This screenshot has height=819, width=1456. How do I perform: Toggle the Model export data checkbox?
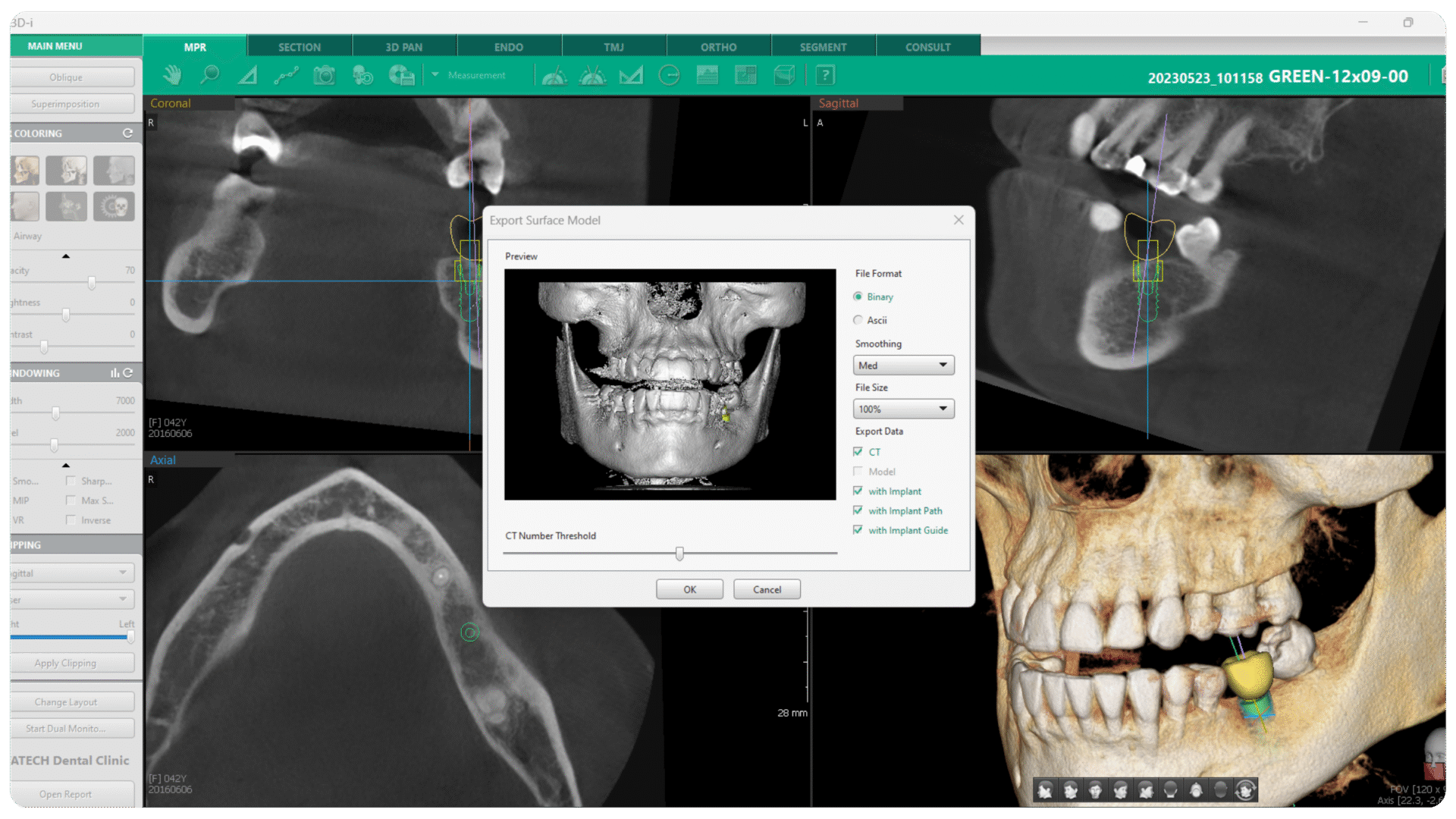coord(858,471)
